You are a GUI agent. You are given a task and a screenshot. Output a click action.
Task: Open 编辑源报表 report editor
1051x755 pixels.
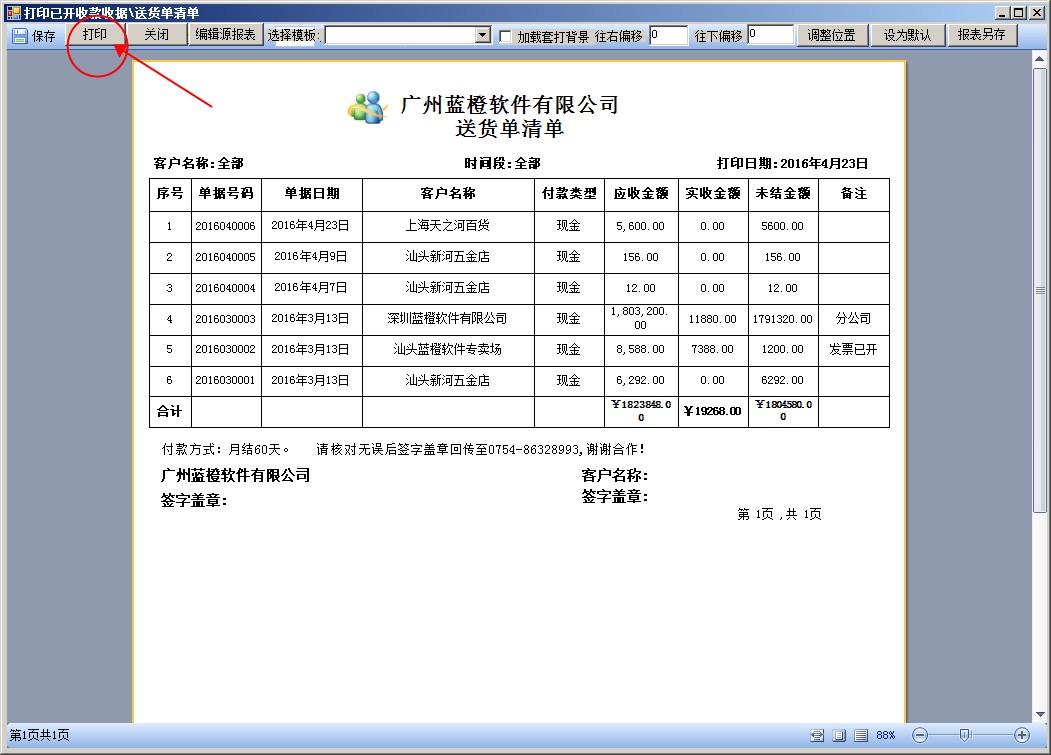pyautogui.click(x=225, y=35)
